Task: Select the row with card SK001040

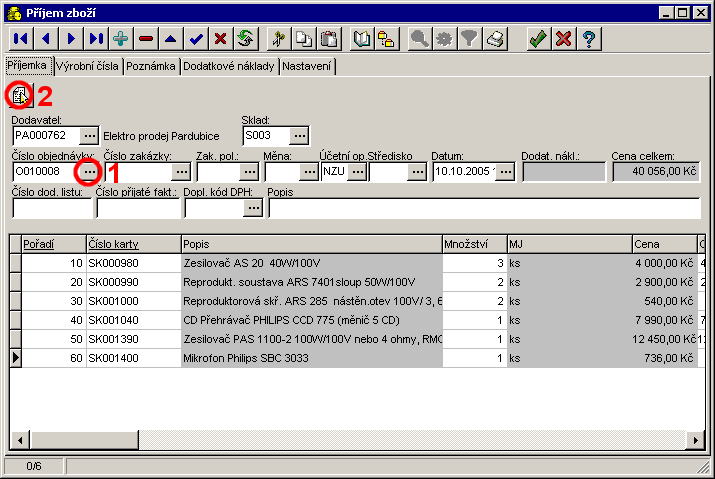Action: coord(131,319)
